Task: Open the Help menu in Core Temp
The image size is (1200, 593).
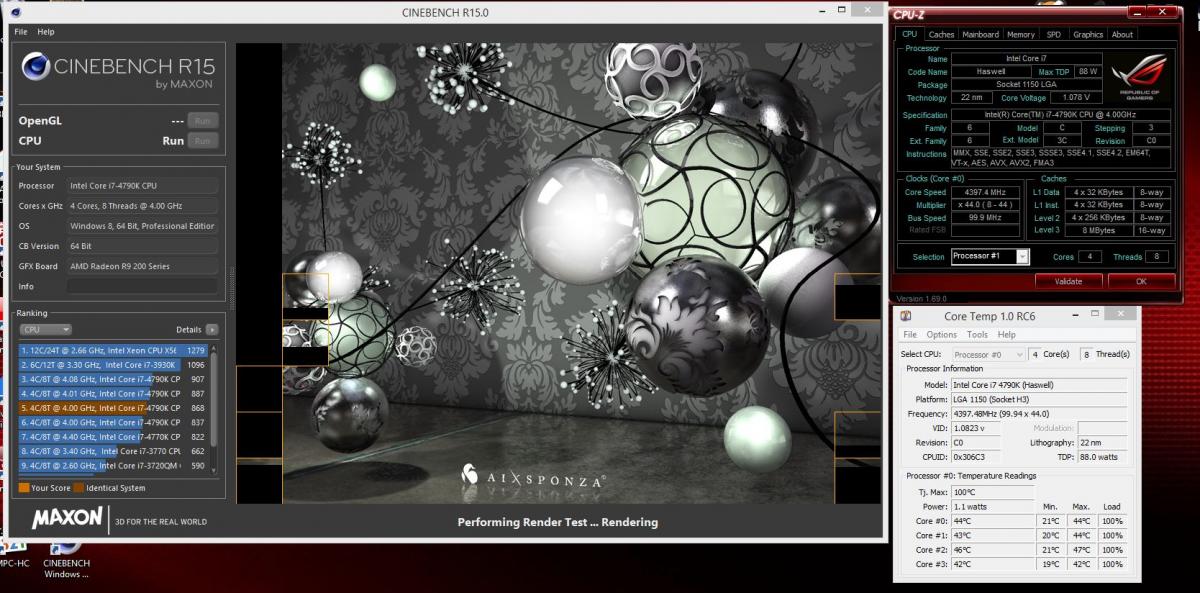Action: pyautogui.click(x=1006, y=335)
